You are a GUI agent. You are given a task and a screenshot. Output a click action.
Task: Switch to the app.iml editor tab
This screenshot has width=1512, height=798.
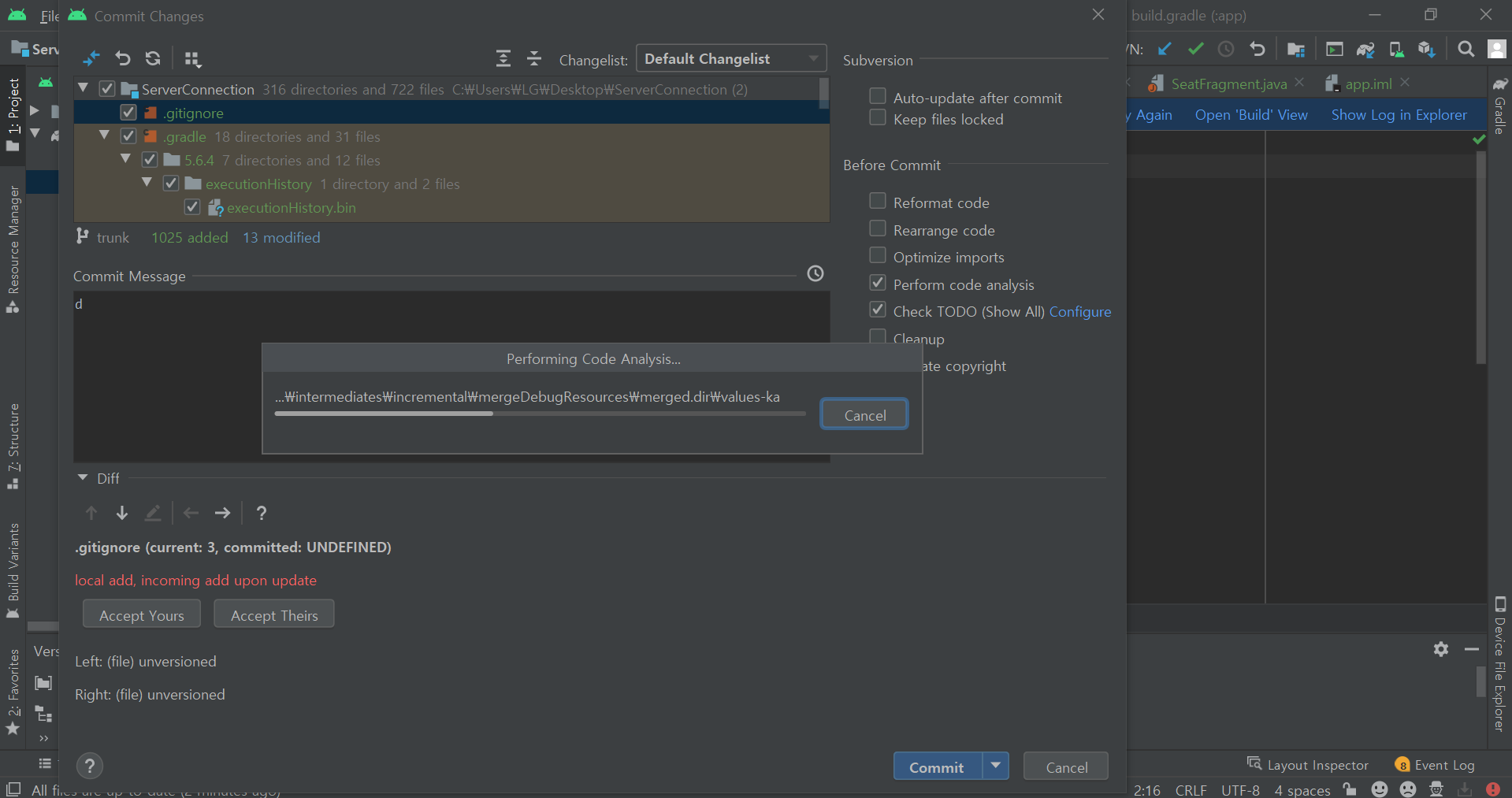[1369, 84]
